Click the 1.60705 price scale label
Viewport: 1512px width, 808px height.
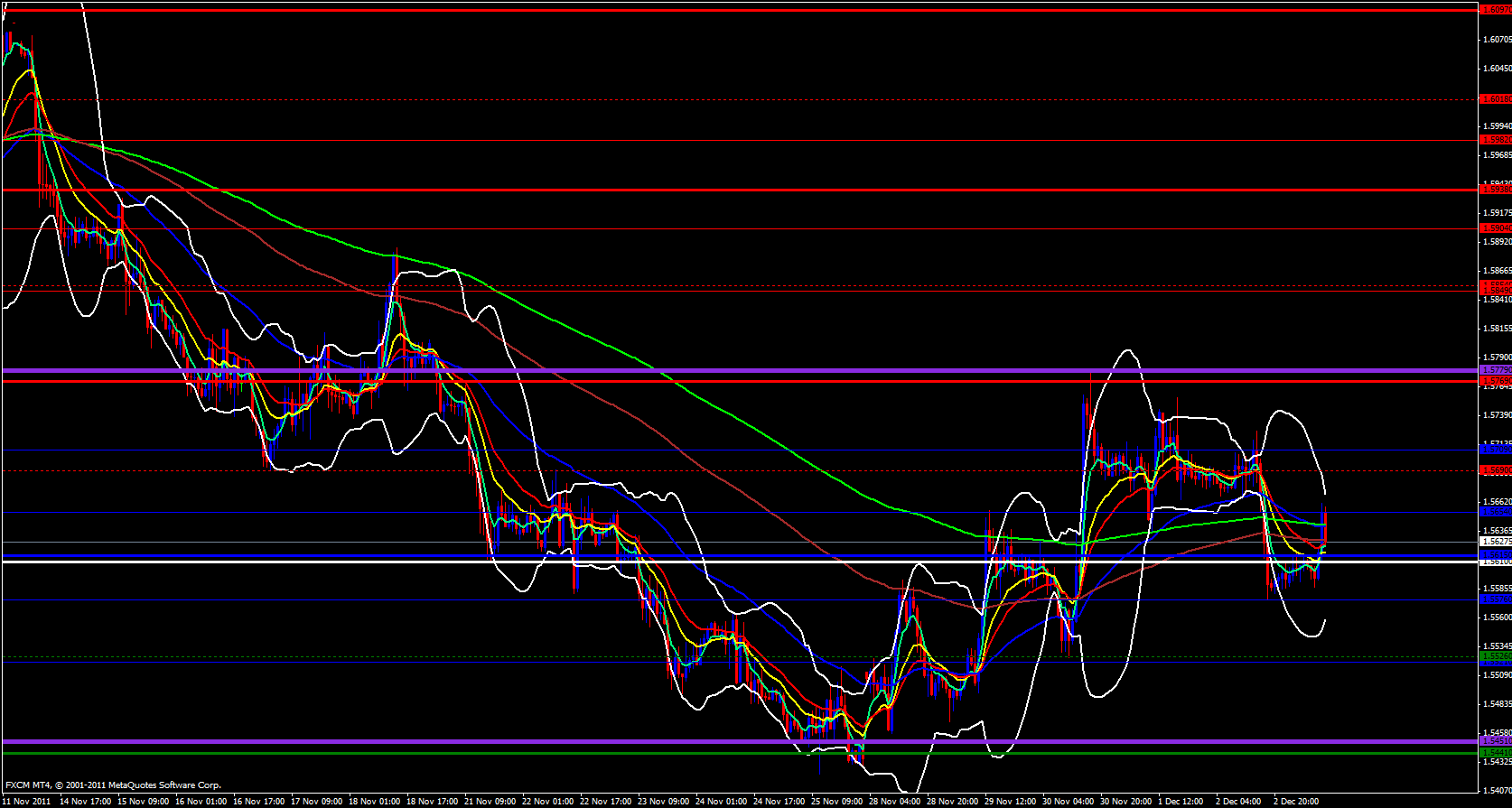point(1497,39)
